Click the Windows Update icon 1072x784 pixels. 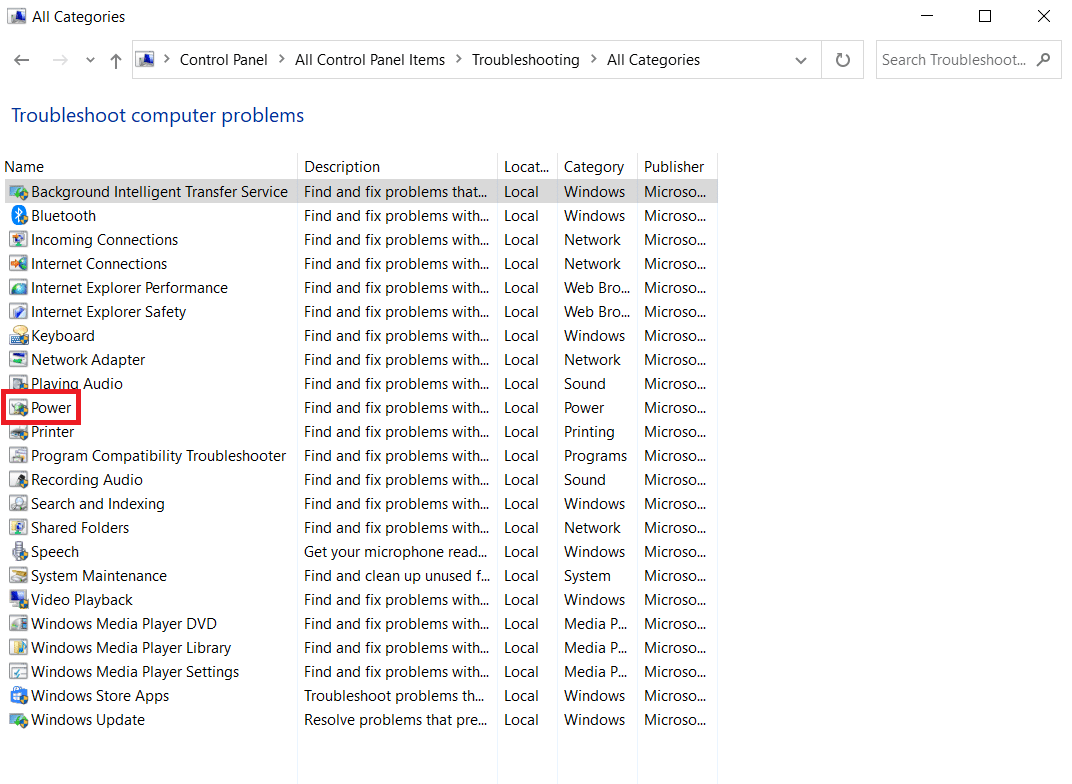[x=18, y=720]
